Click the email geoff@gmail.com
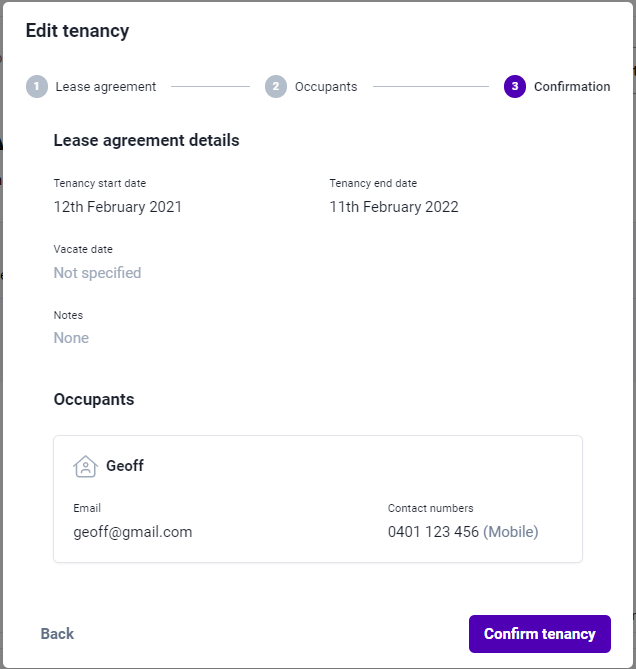This screenshot has height=669, width=636. point(133,532)
